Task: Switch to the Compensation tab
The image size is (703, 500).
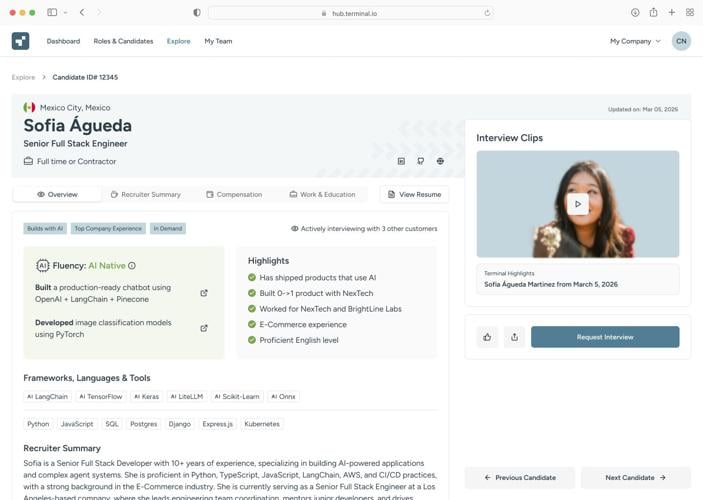Action: [234, 194]
